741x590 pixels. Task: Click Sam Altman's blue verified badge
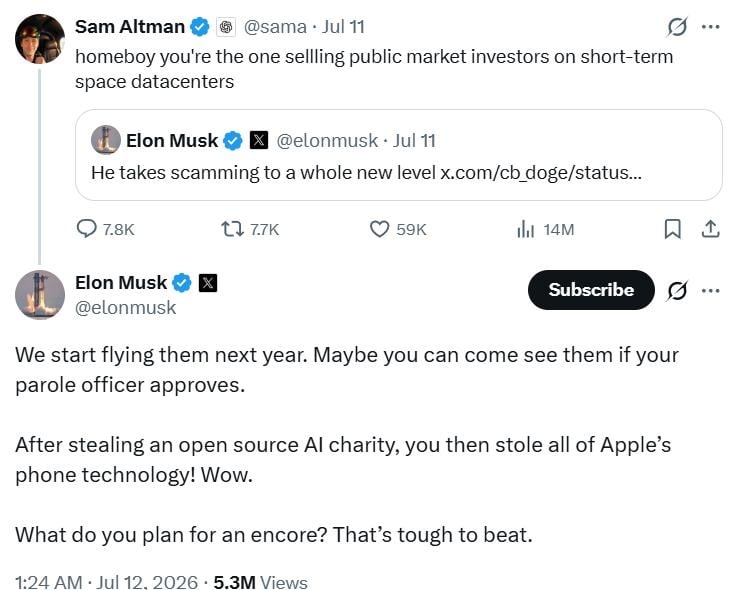point(199,27)
